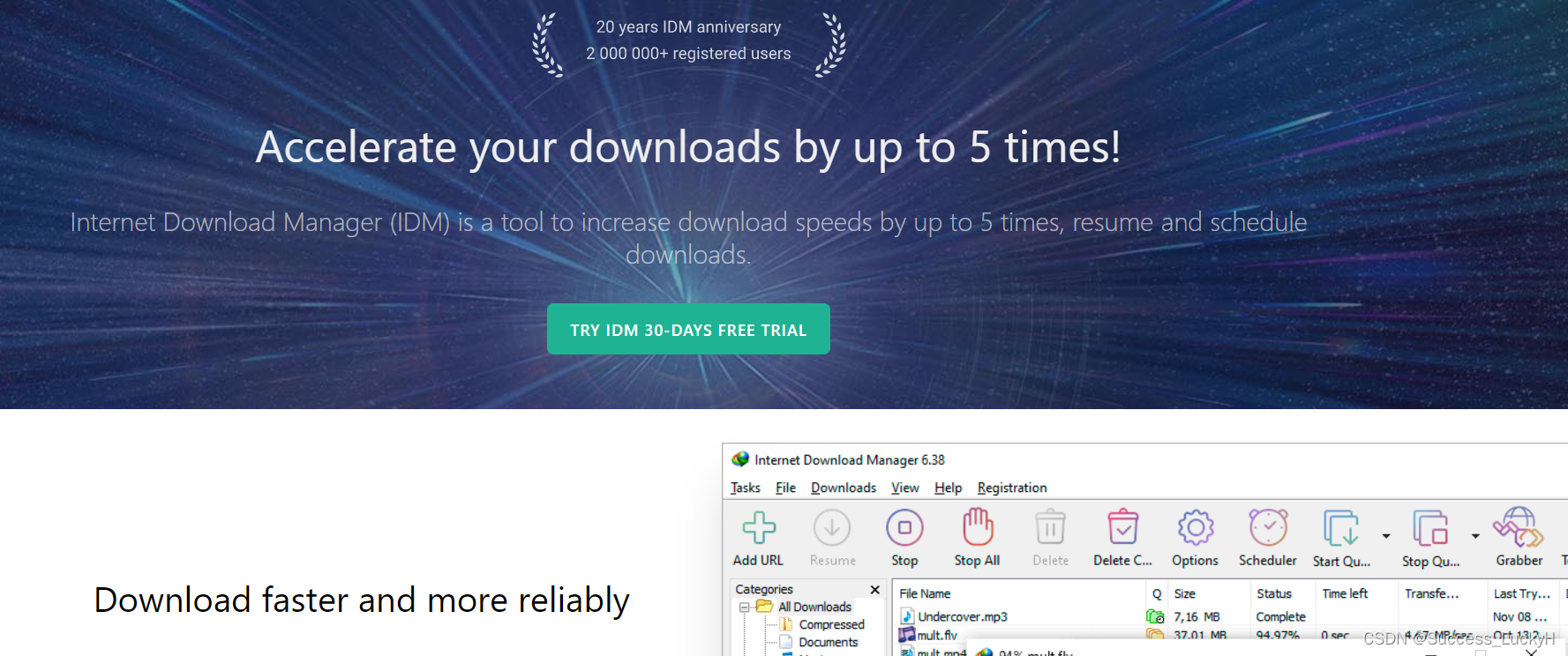Click queue icon in Undercover.mp3 row
The image size is (1568, 656).
click(1155, 616)
